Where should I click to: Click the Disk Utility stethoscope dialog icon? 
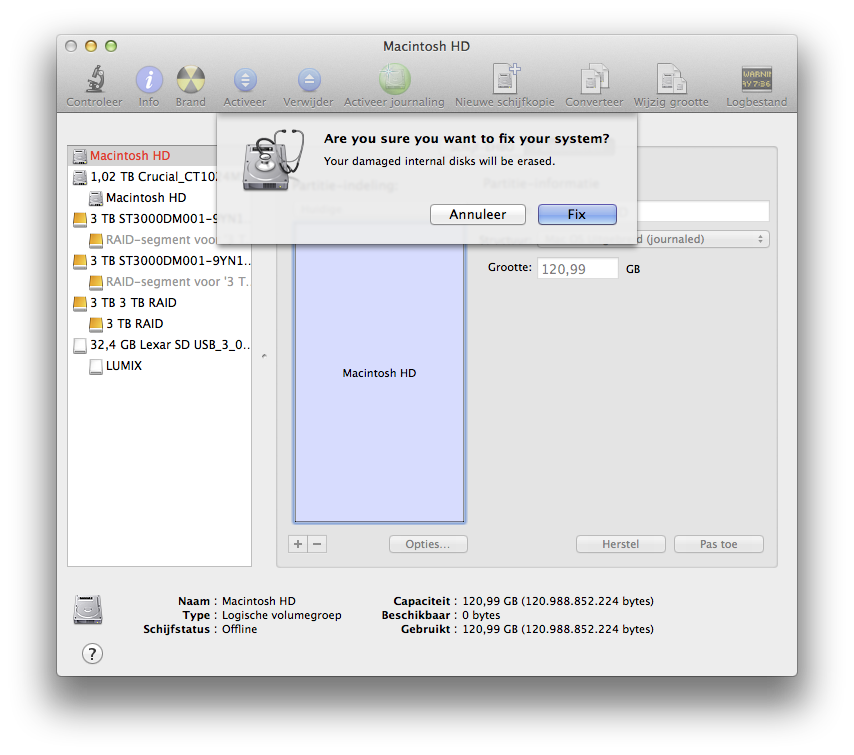[272, 160]
